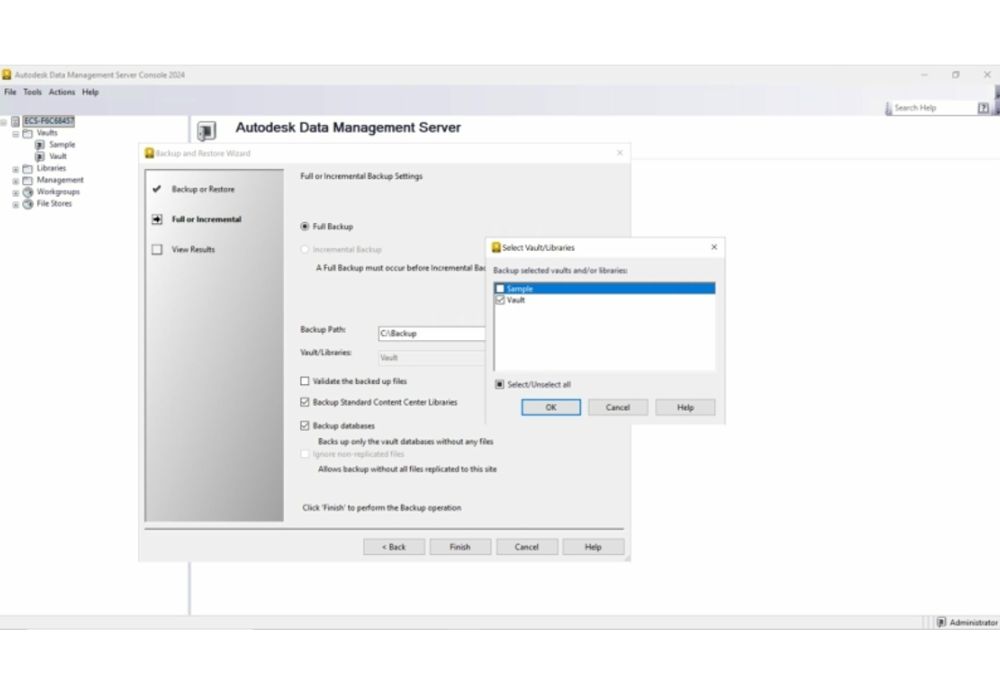Screen dimensions: 1000x700
Task: Enable Validate the backed up files
Action: pyautogui.click(x=306, y=381)
